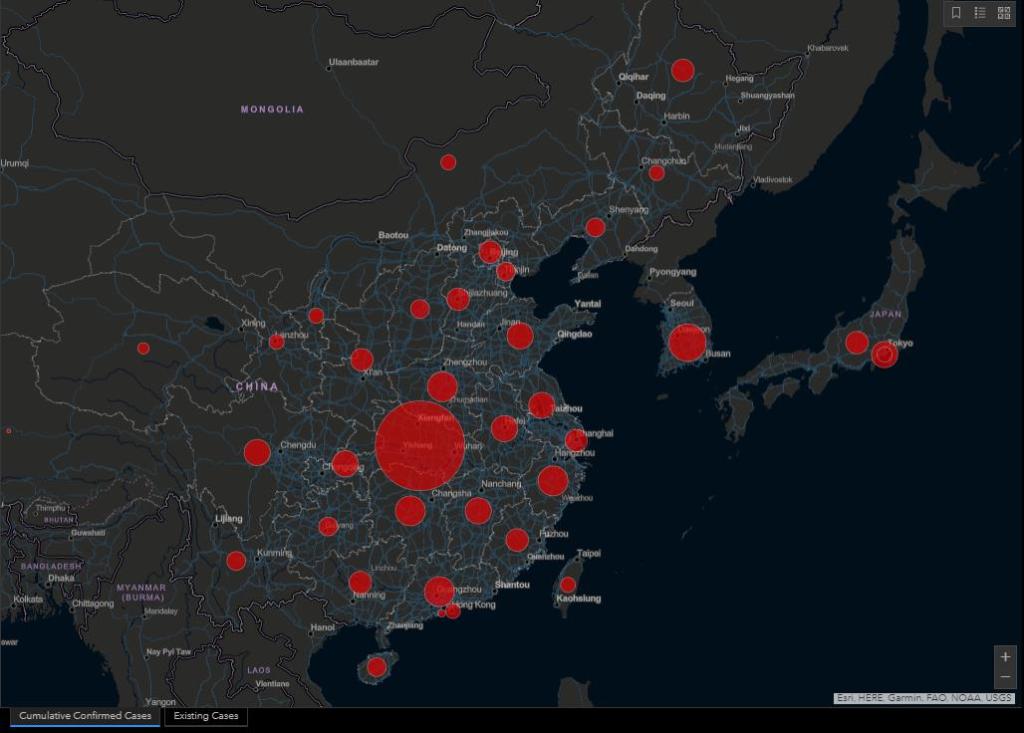
Task: Switch to Existing Cases tab
Action: click(x=206, y=716)
